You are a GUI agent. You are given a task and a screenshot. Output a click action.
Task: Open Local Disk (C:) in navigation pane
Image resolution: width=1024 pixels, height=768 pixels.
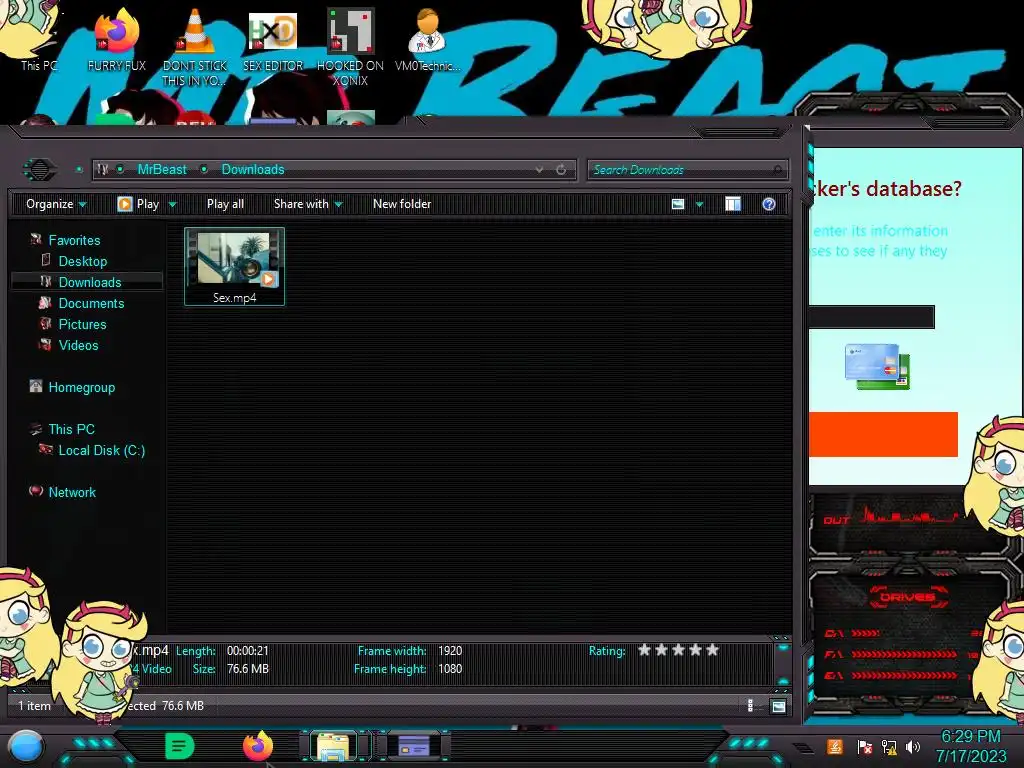point(101,451)
